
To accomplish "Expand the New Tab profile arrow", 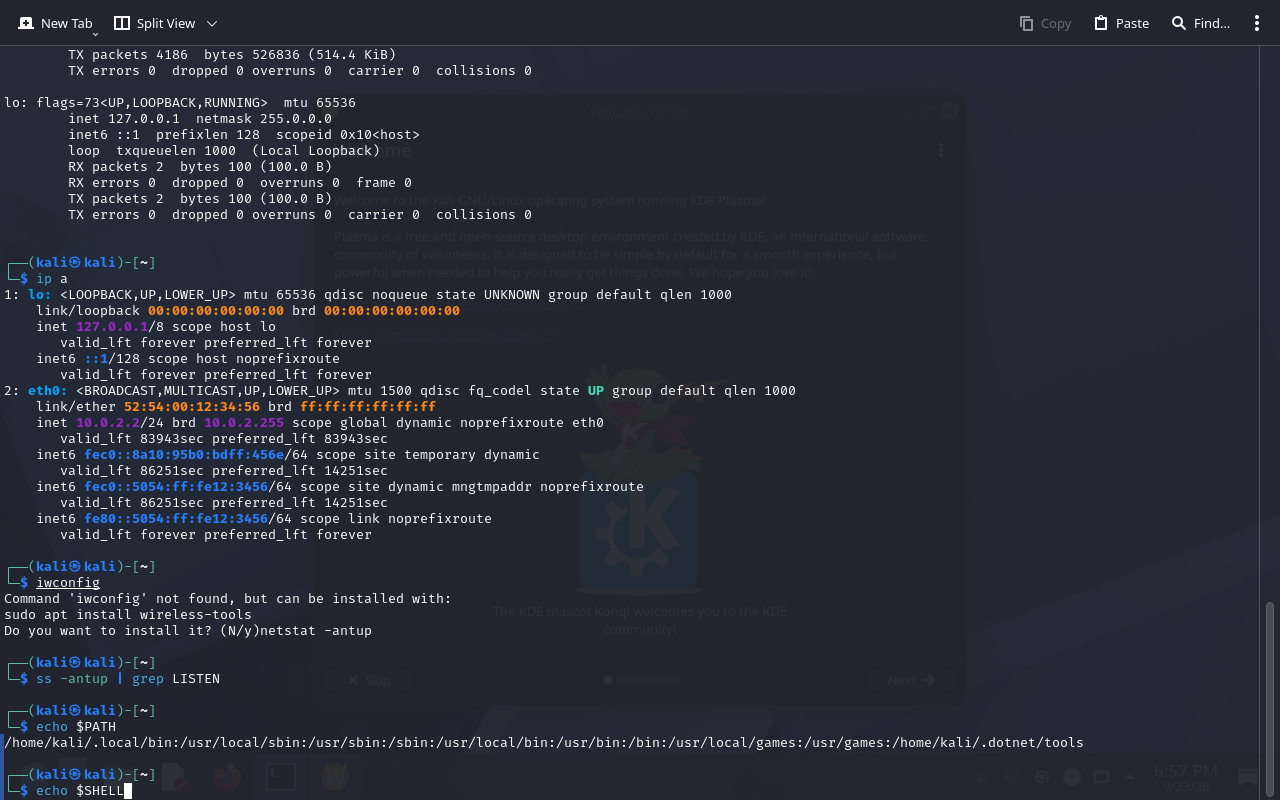I will pos(95,34).
